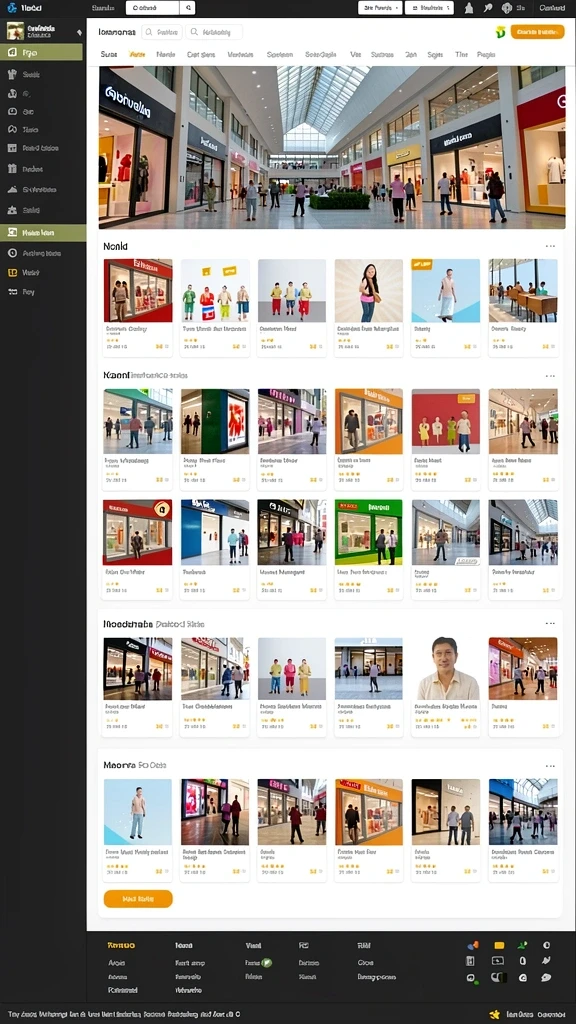The width and height of the screenshot is (576, 1024).
Task: Click the orange button at top right
Action: (x=537, y=32)
